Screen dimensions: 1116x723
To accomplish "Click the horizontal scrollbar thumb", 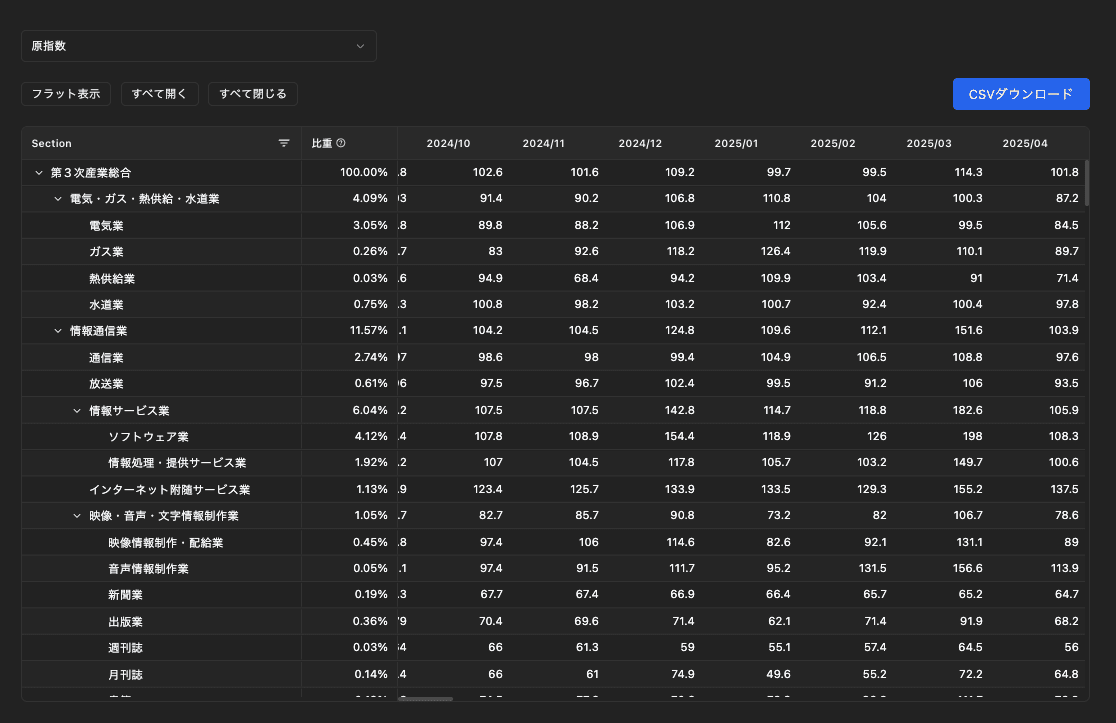I will click(x=426, y=699).
